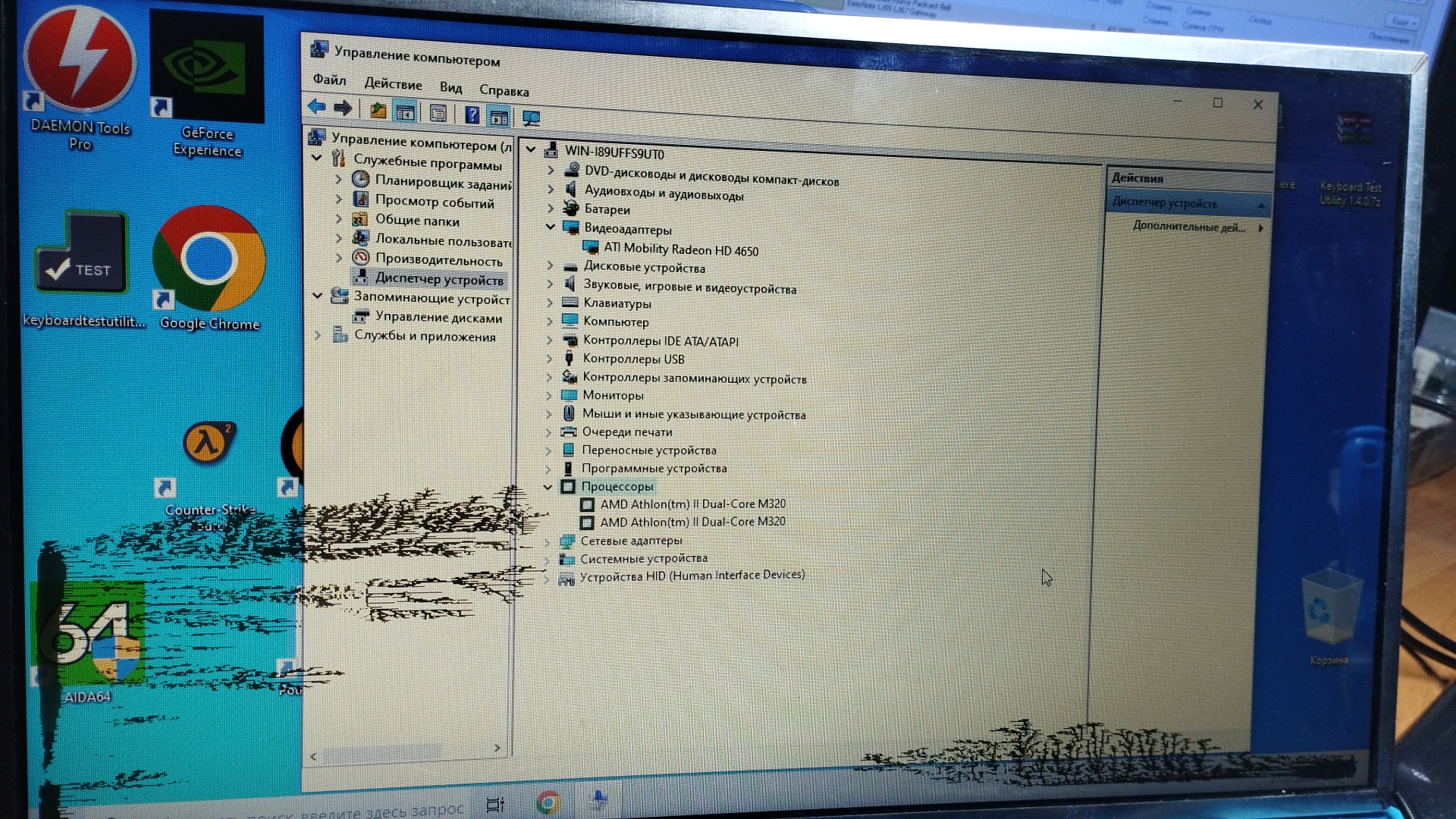Click Дополнительные действия in Actions pane
This screenshot has height=819, width=1456.
pyautogui.click(x=1189, y=227)
